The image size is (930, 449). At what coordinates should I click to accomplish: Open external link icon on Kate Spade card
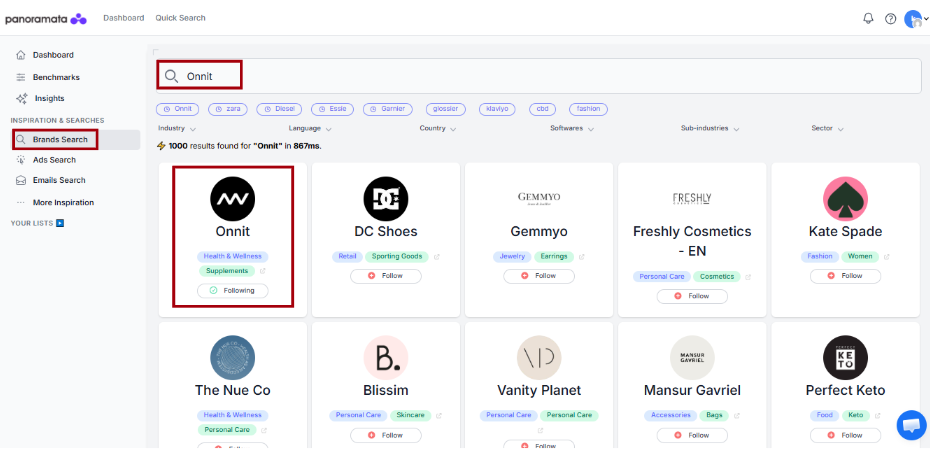pos(887,257)
